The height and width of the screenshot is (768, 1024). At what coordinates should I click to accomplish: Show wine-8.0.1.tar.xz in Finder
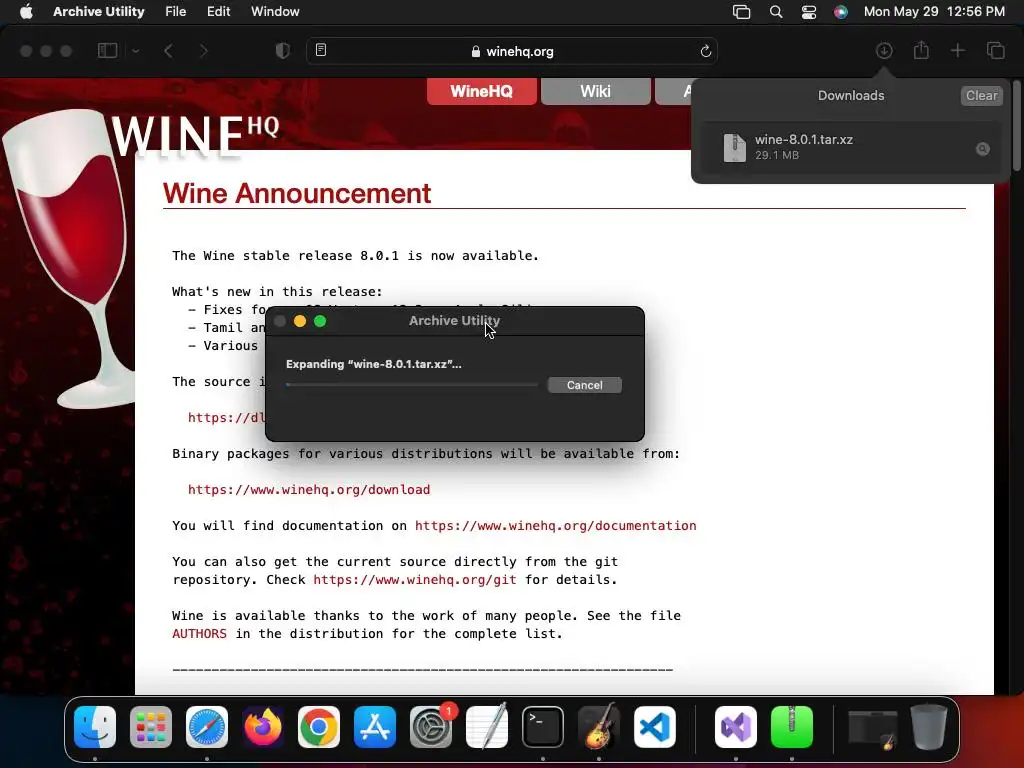click(x=982, y=150)
